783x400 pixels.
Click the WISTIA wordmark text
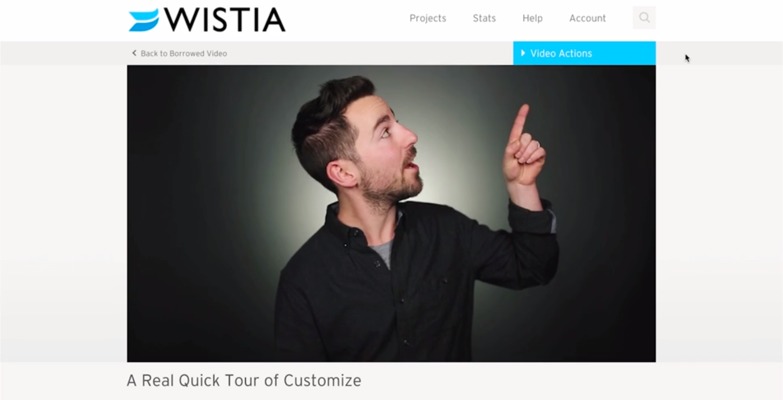225,20
